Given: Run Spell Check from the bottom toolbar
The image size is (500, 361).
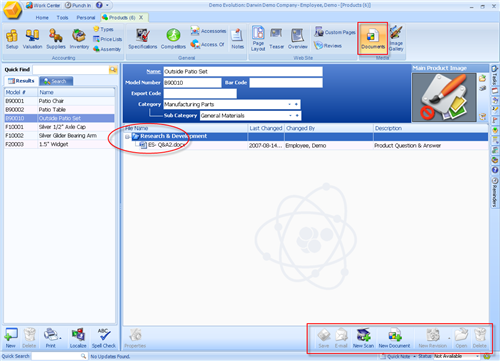Looking at the screenshot, I should [x=104, y=338].
